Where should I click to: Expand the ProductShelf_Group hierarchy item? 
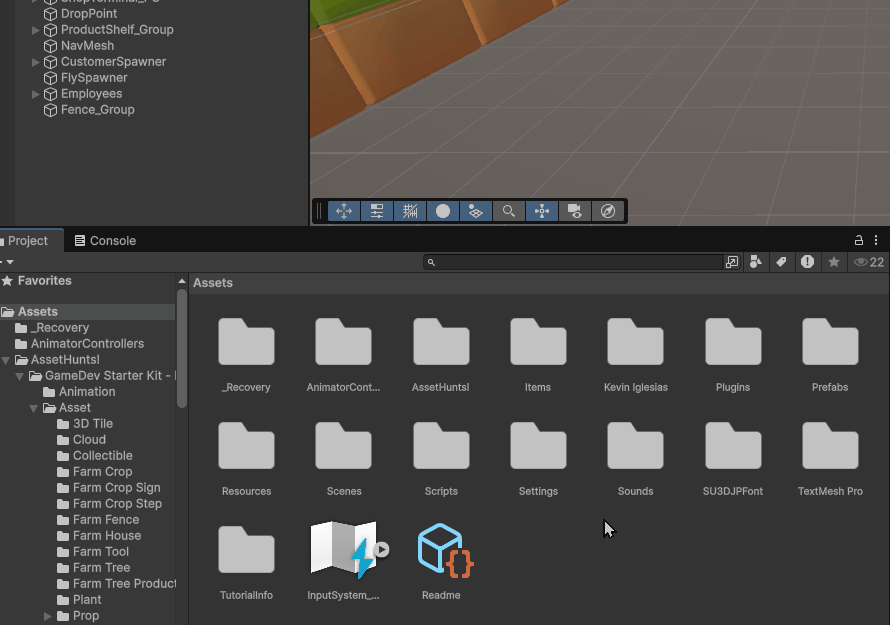pyautogui.click(x=36, y=30)
